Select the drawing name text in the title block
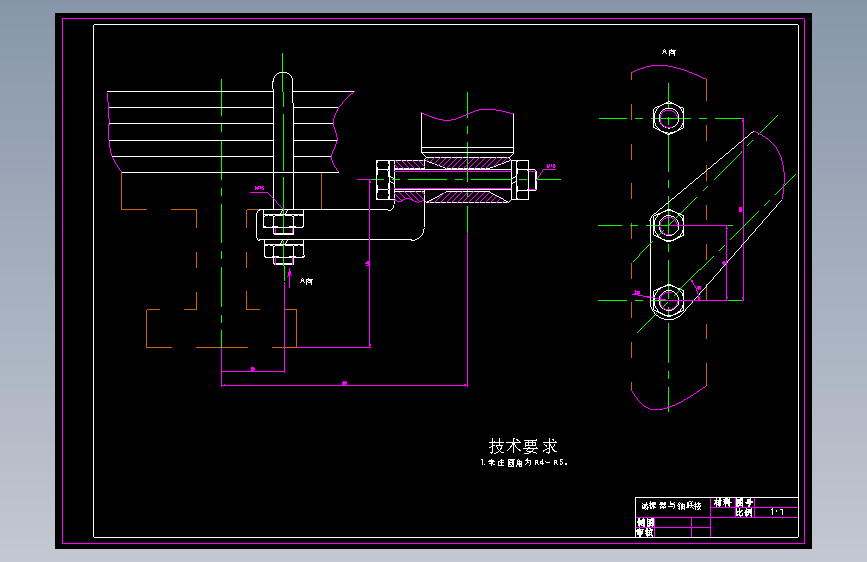 671,506
